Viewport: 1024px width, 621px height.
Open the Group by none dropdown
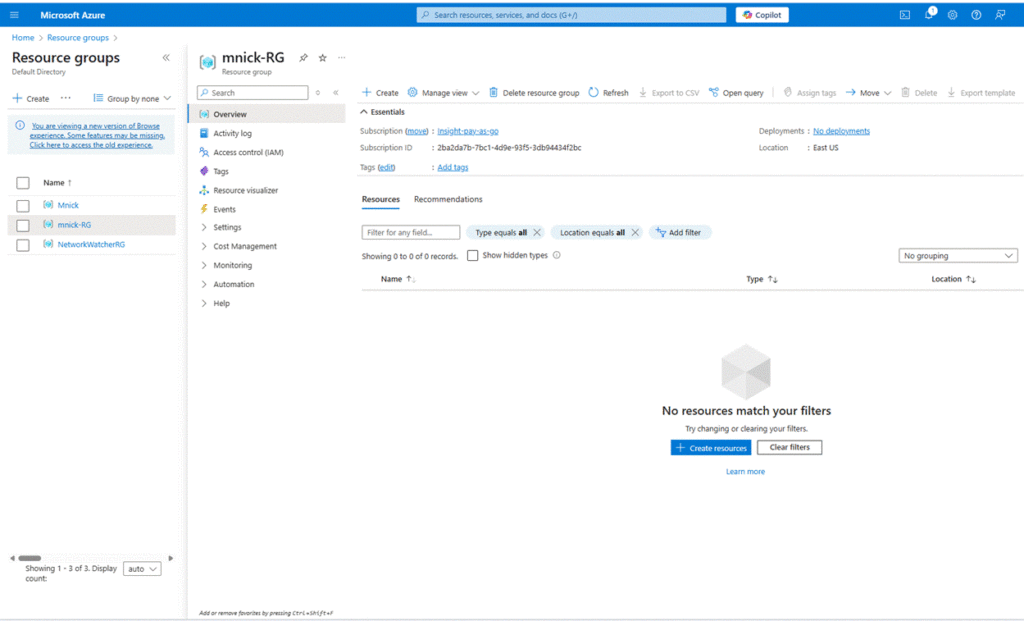coord(132,99)
